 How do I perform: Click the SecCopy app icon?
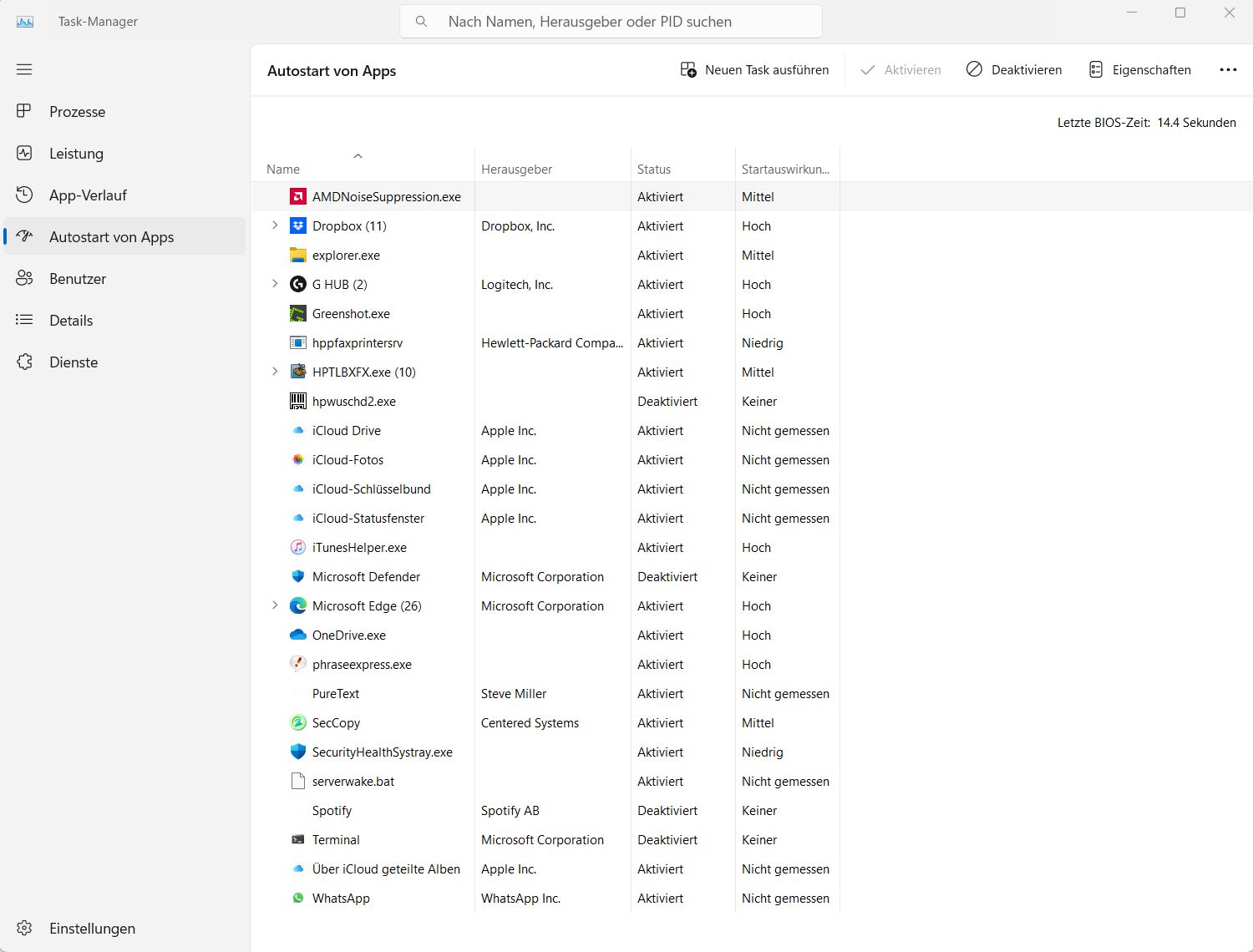pos(298,722)
